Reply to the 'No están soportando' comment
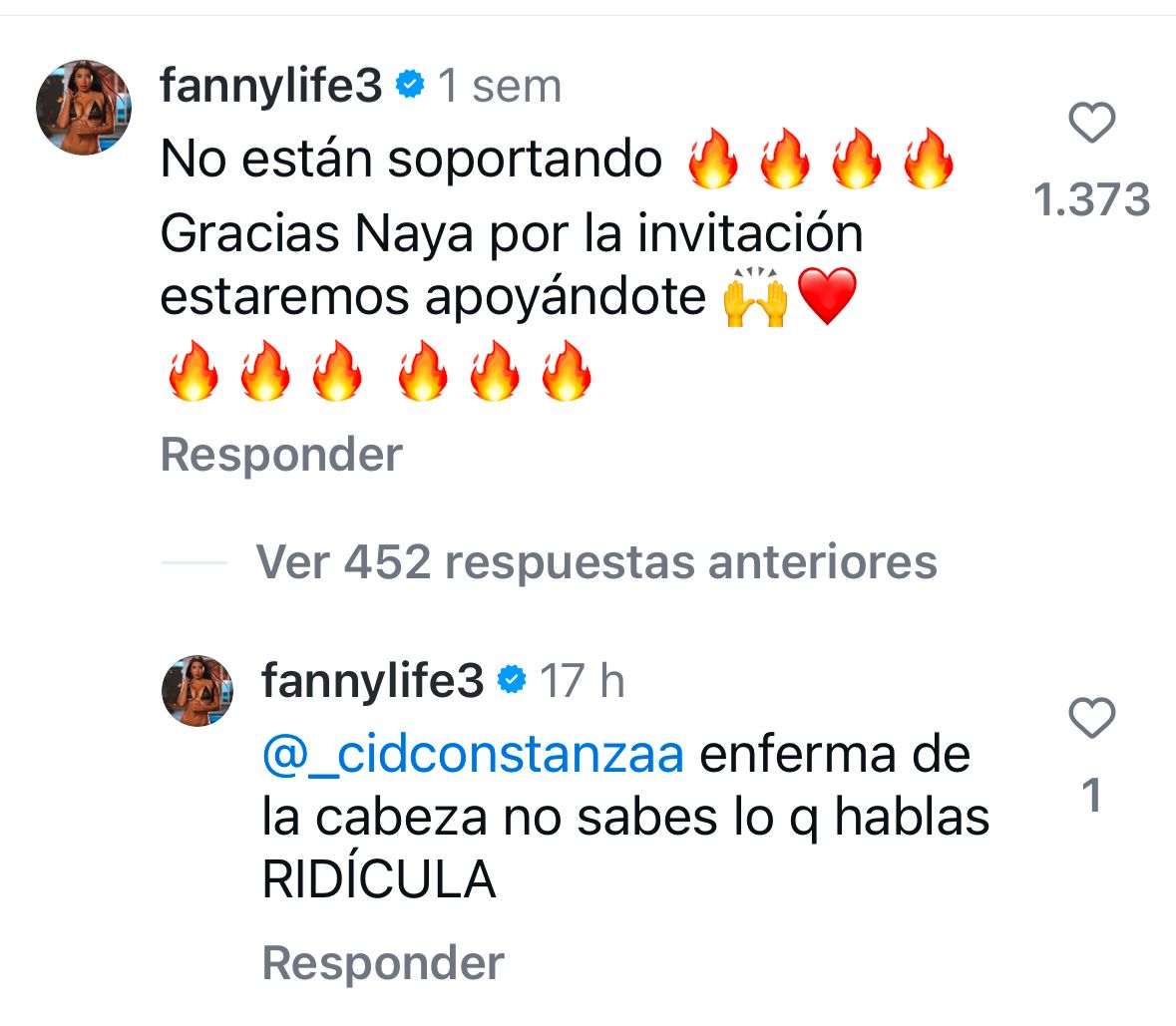This screenshot has height=1026, width=1176. pyautogui.click(x=281, y=455)
